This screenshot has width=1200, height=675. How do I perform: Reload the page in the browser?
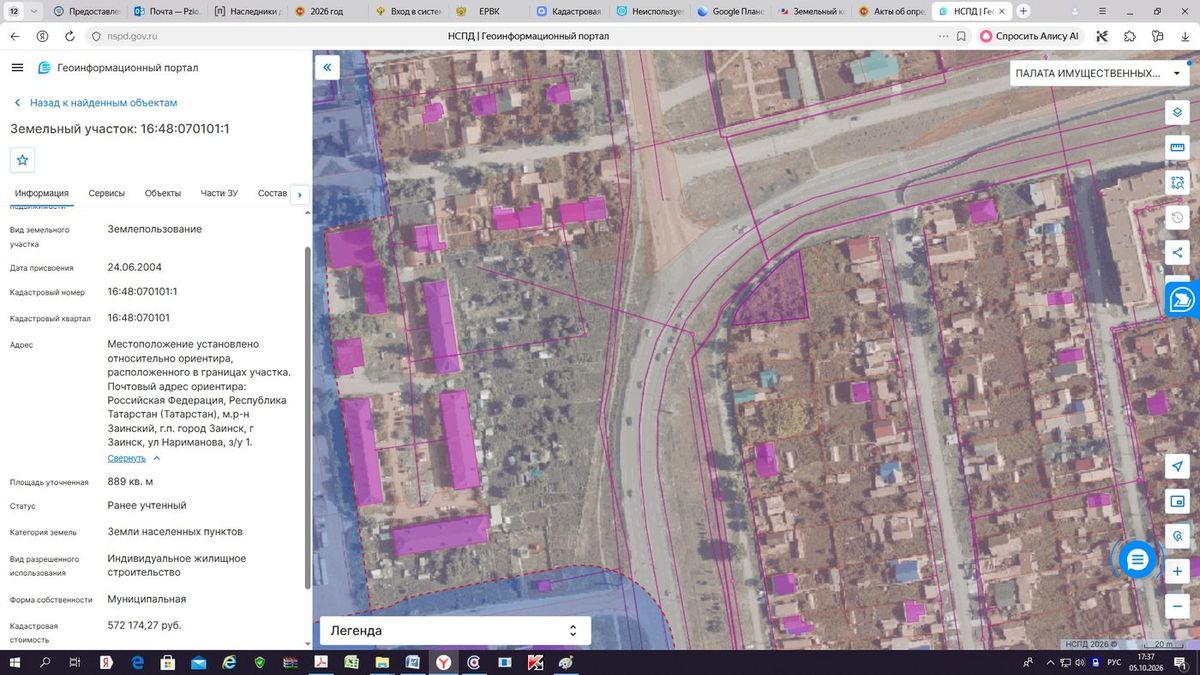pyautogui.click(x=69, y=35)
